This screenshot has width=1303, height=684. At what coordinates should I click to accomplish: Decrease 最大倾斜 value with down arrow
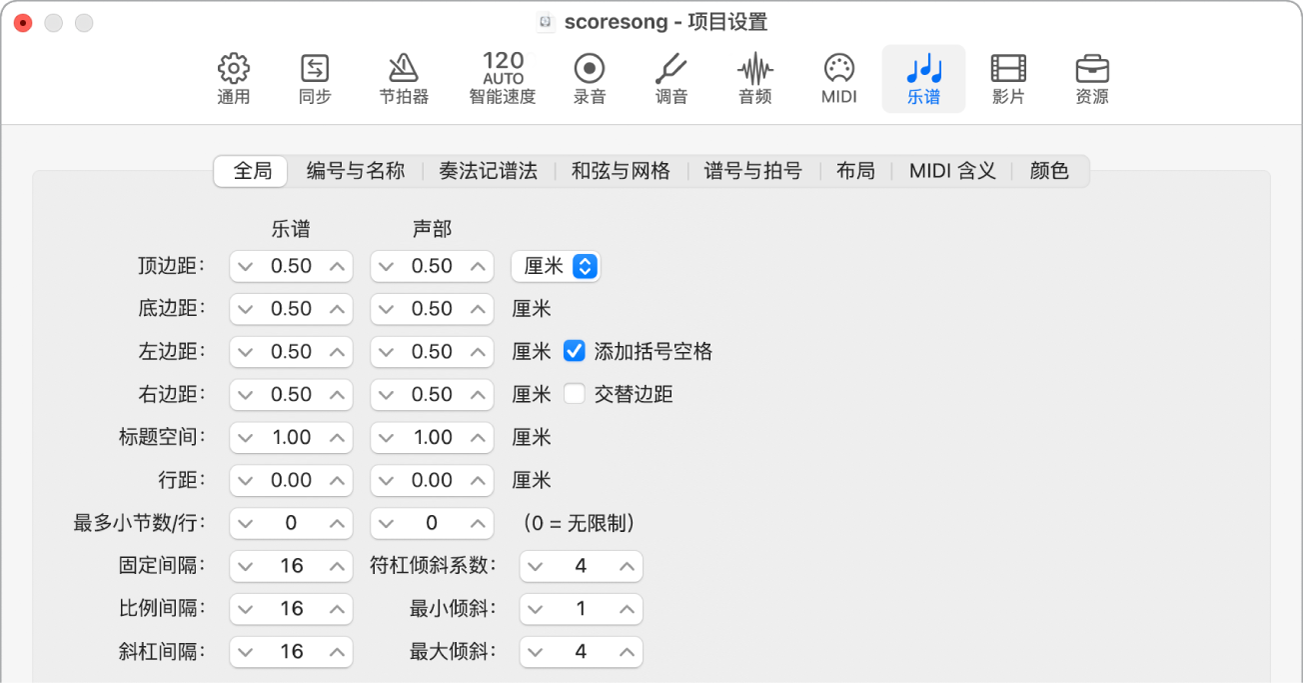(x=534, y=652)
